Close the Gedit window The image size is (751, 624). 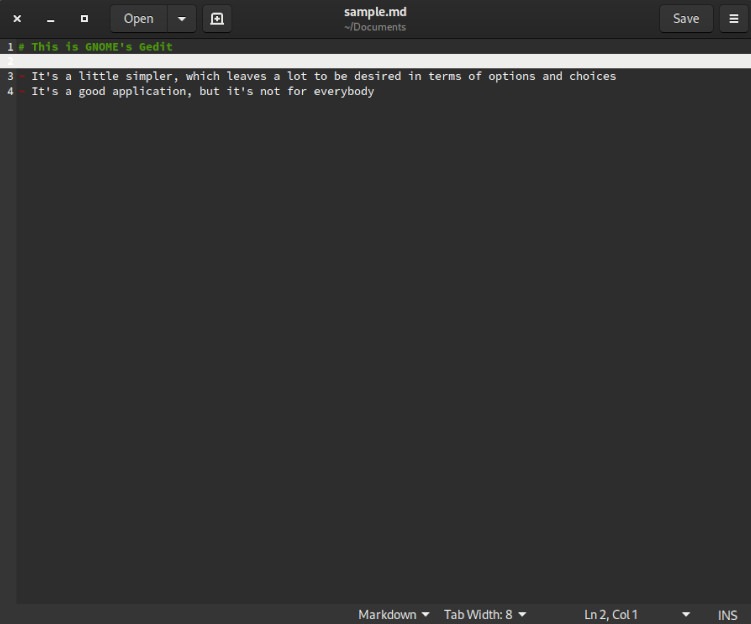(x=17, y=18)
